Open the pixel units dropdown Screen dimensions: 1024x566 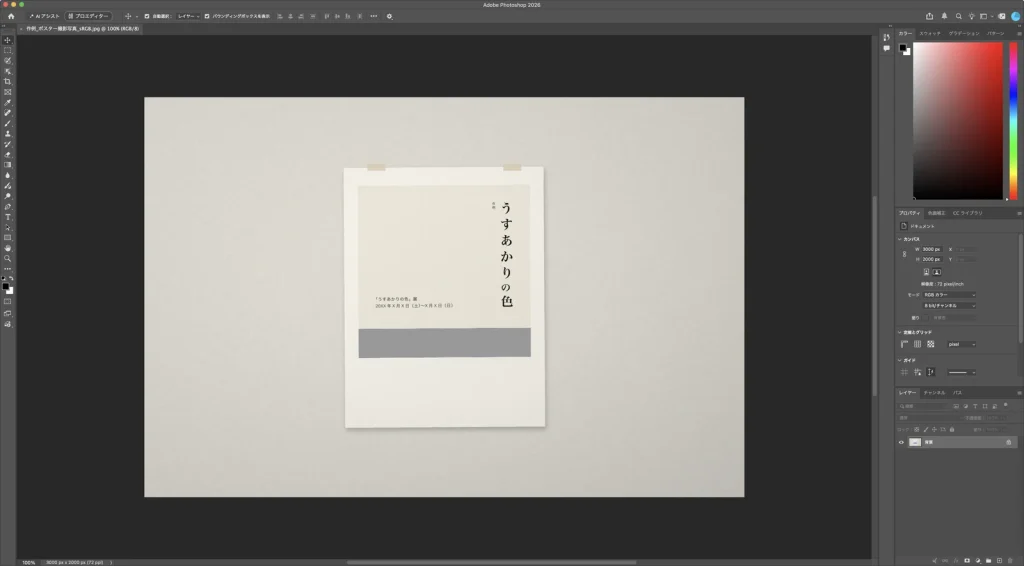961,344
